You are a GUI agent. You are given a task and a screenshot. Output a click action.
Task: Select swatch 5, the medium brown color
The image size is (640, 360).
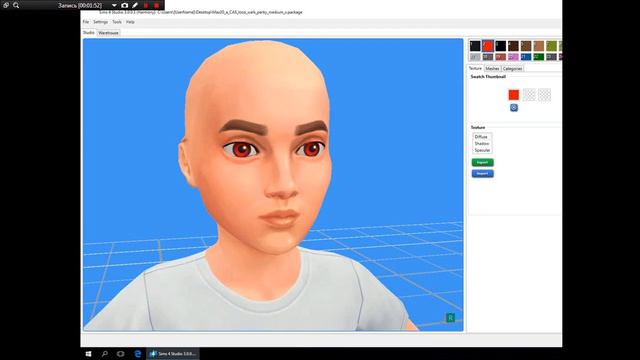point(526,46)
